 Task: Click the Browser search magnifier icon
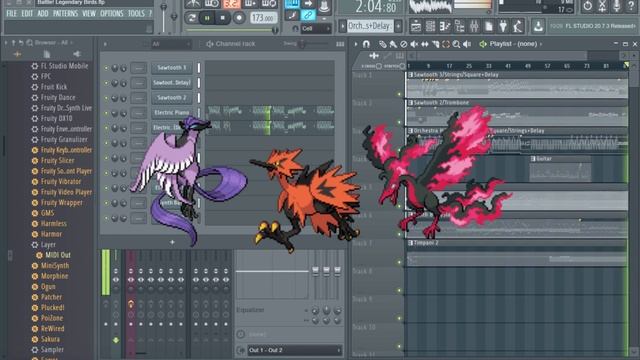(x=29, y=42)
